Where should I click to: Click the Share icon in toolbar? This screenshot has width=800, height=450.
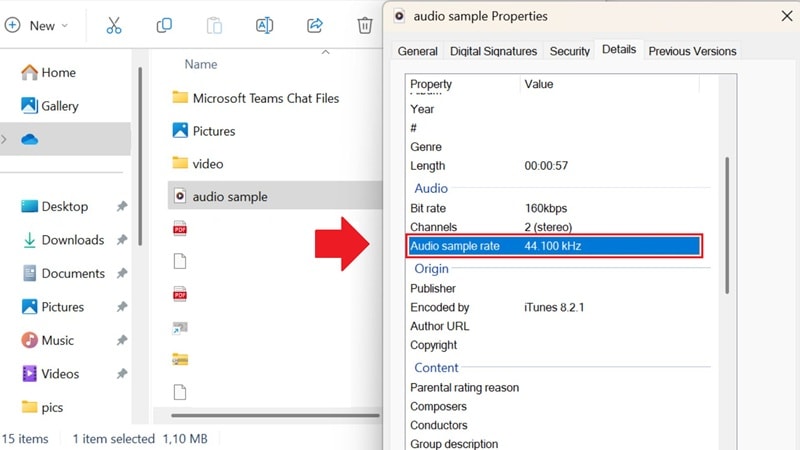click(315, 25)
